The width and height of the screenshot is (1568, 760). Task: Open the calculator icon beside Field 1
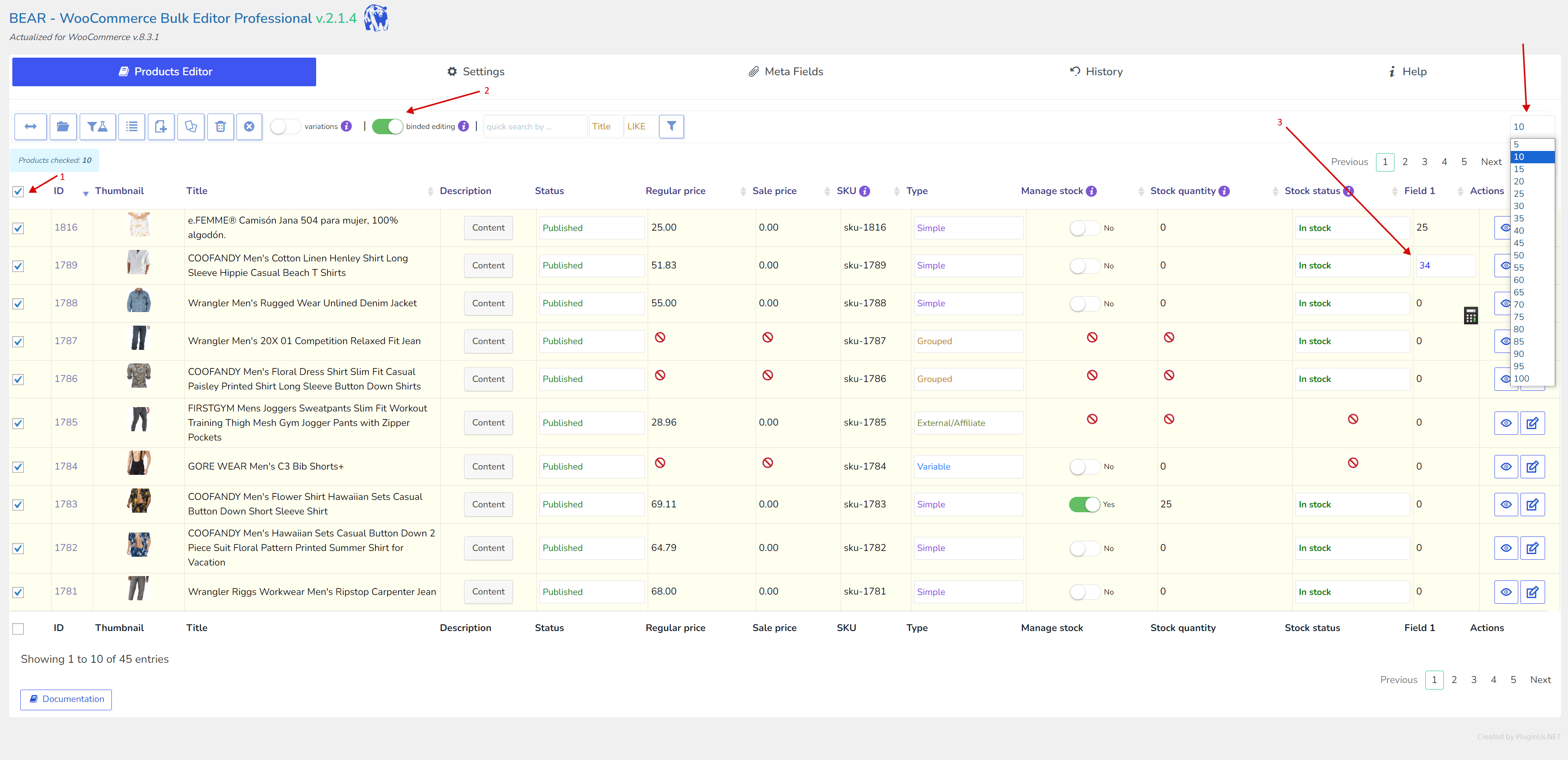pos(1471,316)
